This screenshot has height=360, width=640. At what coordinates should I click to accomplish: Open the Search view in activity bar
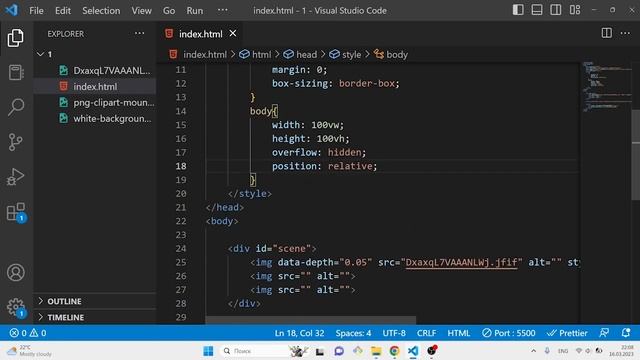click(x=16, y=107)
